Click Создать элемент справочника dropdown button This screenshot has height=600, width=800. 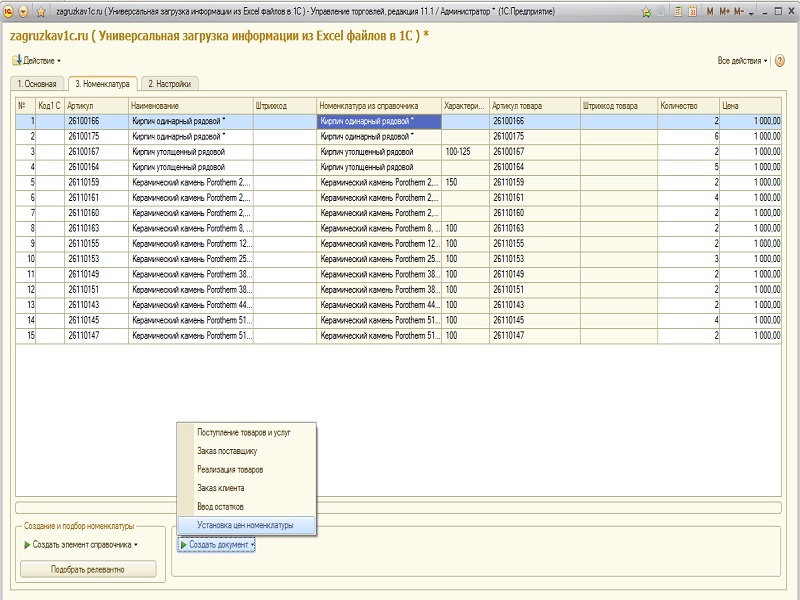pyautogui.click(x=81, y=545)
